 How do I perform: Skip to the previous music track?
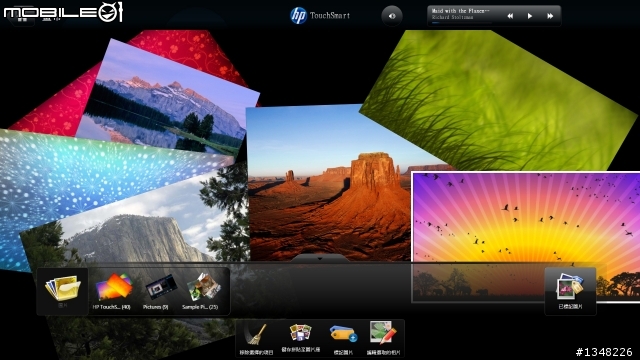click(510, 16)
